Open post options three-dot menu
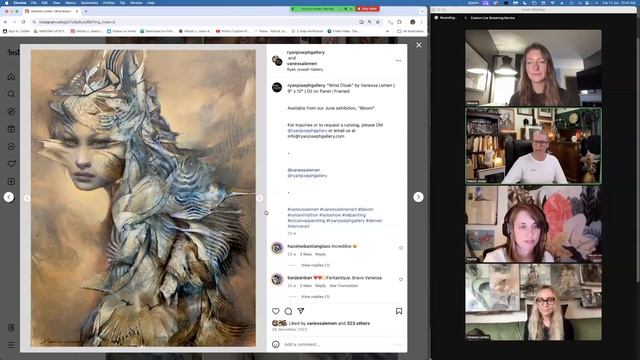Screen dimensions: 640x360 [398, 60]
